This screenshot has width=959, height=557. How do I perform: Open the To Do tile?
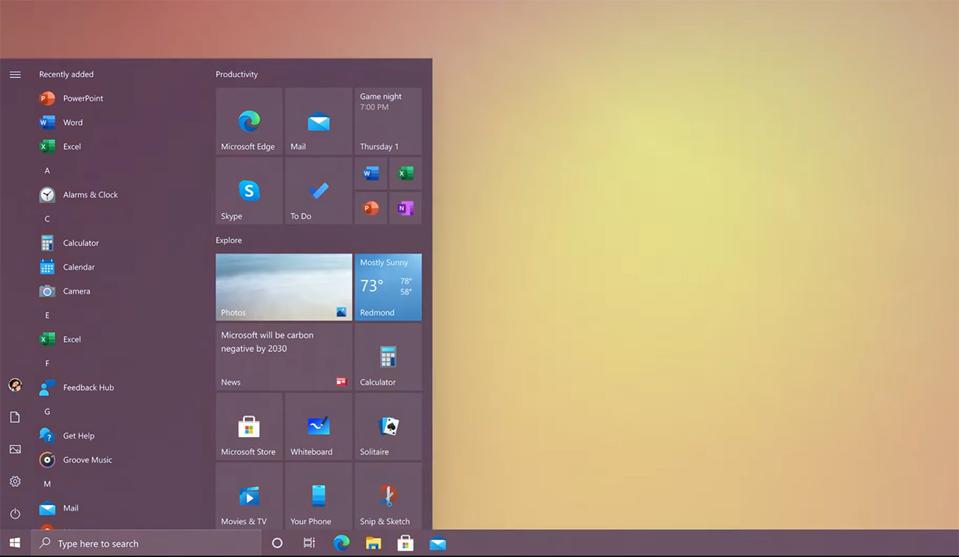pyautogui.click(x=318, y=191)
